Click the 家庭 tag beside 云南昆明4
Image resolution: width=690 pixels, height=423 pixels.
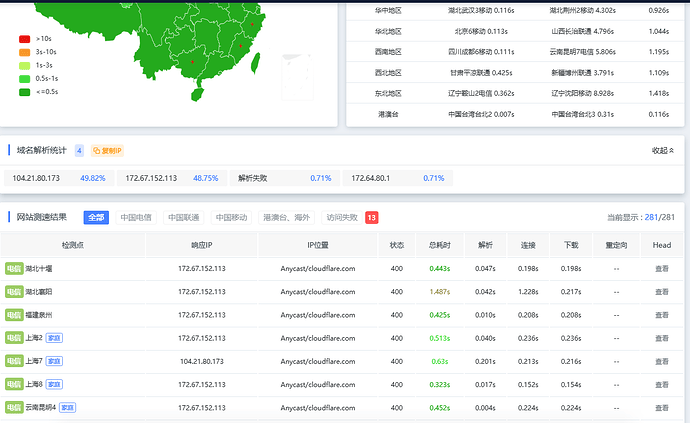(x=67, y=408)
